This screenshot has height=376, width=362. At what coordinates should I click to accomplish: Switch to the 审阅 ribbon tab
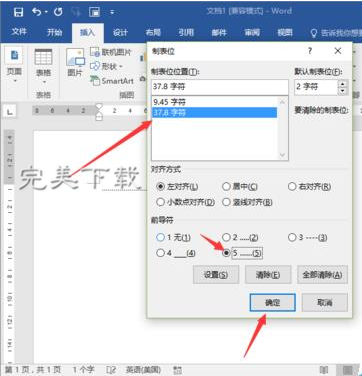pos(252,32)
